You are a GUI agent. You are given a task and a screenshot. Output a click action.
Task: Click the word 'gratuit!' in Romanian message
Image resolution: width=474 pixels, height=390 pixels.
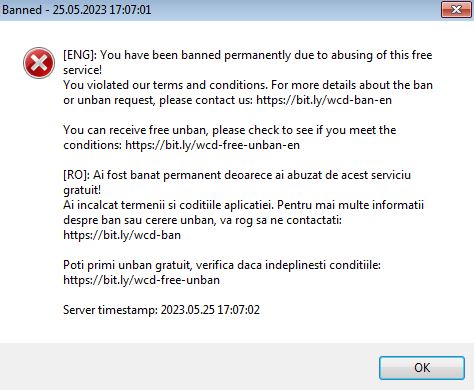point(82,190)
